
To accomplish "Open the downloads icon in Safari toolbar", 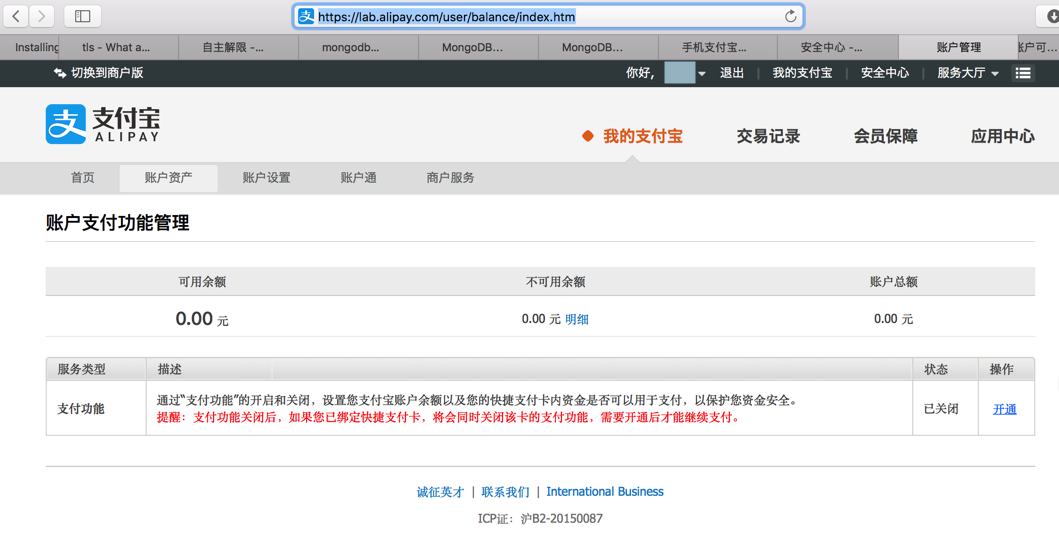I will pyautogui.click(x=1052, y=16).
